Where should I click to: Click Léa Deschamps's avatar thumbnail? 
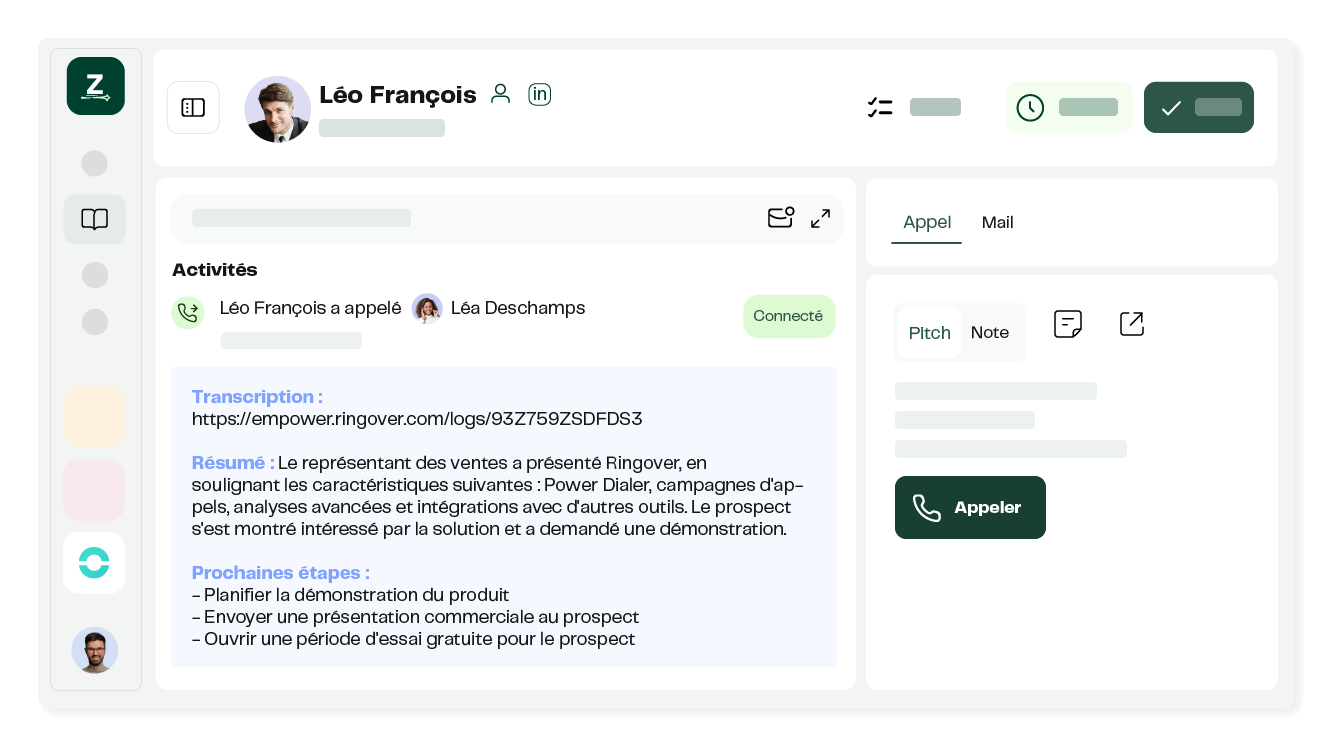[427, 308]
